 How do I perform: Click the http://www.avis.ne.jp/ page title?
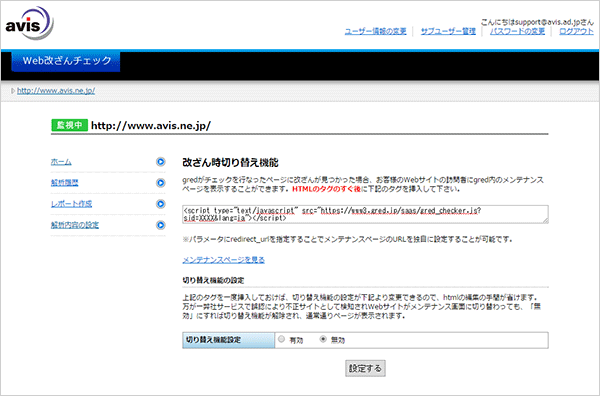[x=151, y=125]
